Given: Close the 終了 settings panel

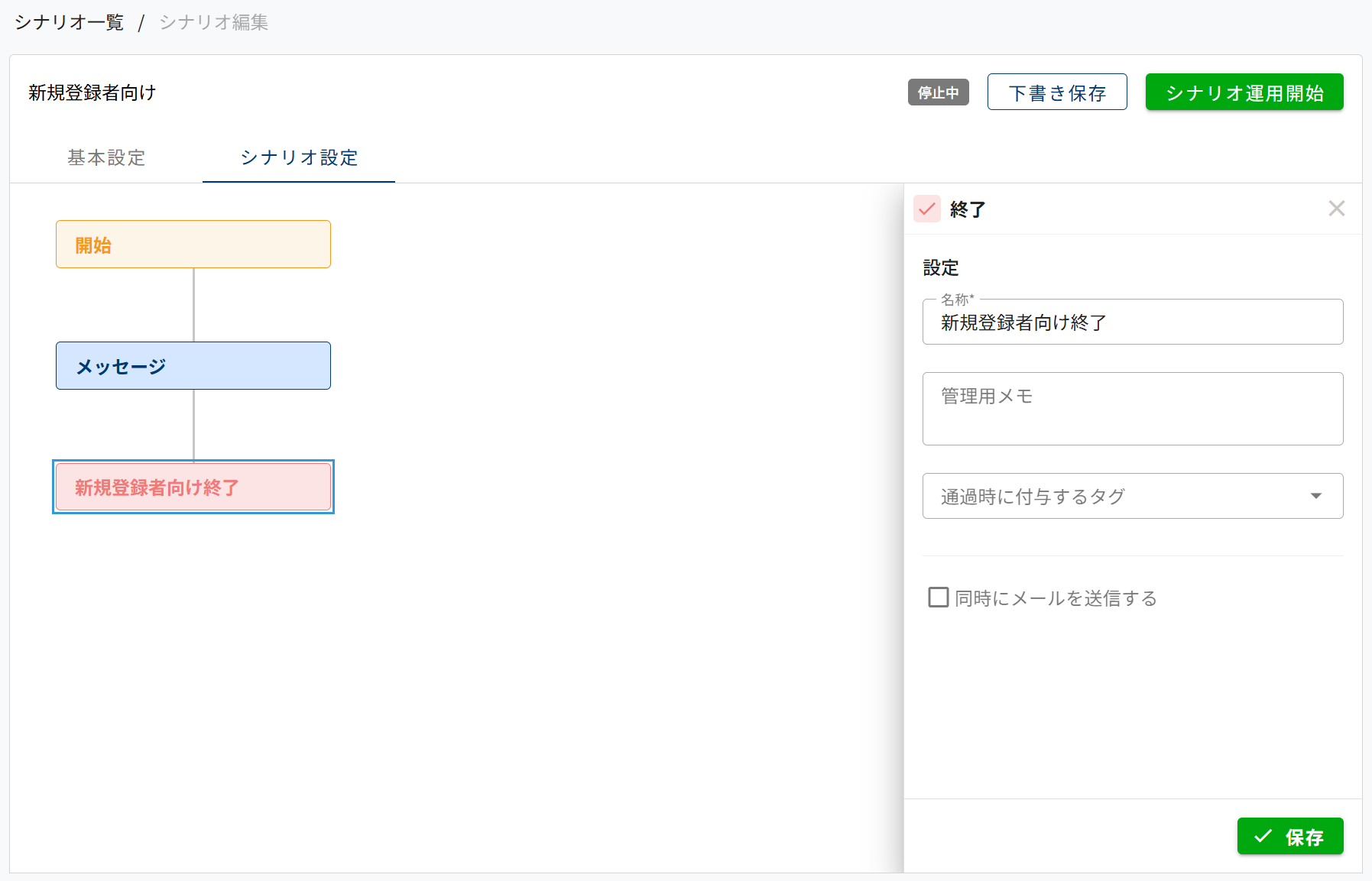Looking at the screenshot, I should (x=1336, y=209).
